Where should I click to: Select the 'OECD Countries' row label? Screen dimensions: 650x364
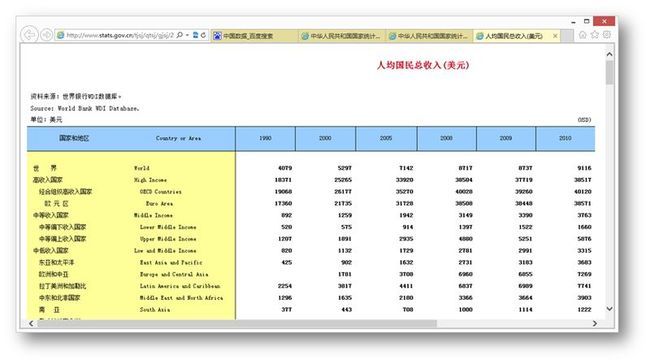point(160,192)
